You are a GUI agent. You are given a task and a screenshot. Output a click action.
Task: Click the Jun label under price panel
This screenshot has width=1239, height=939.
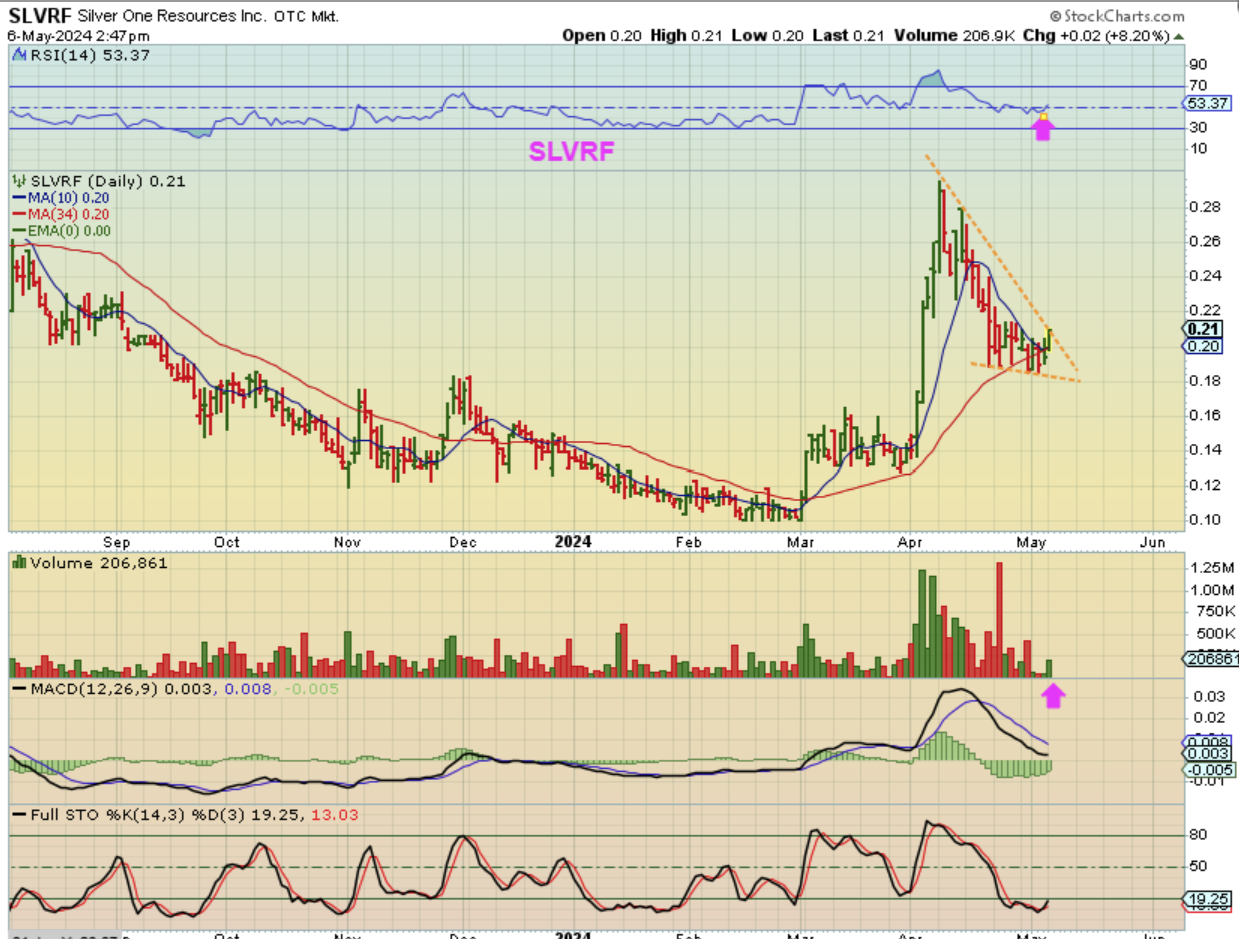(x=1153, y=542)
